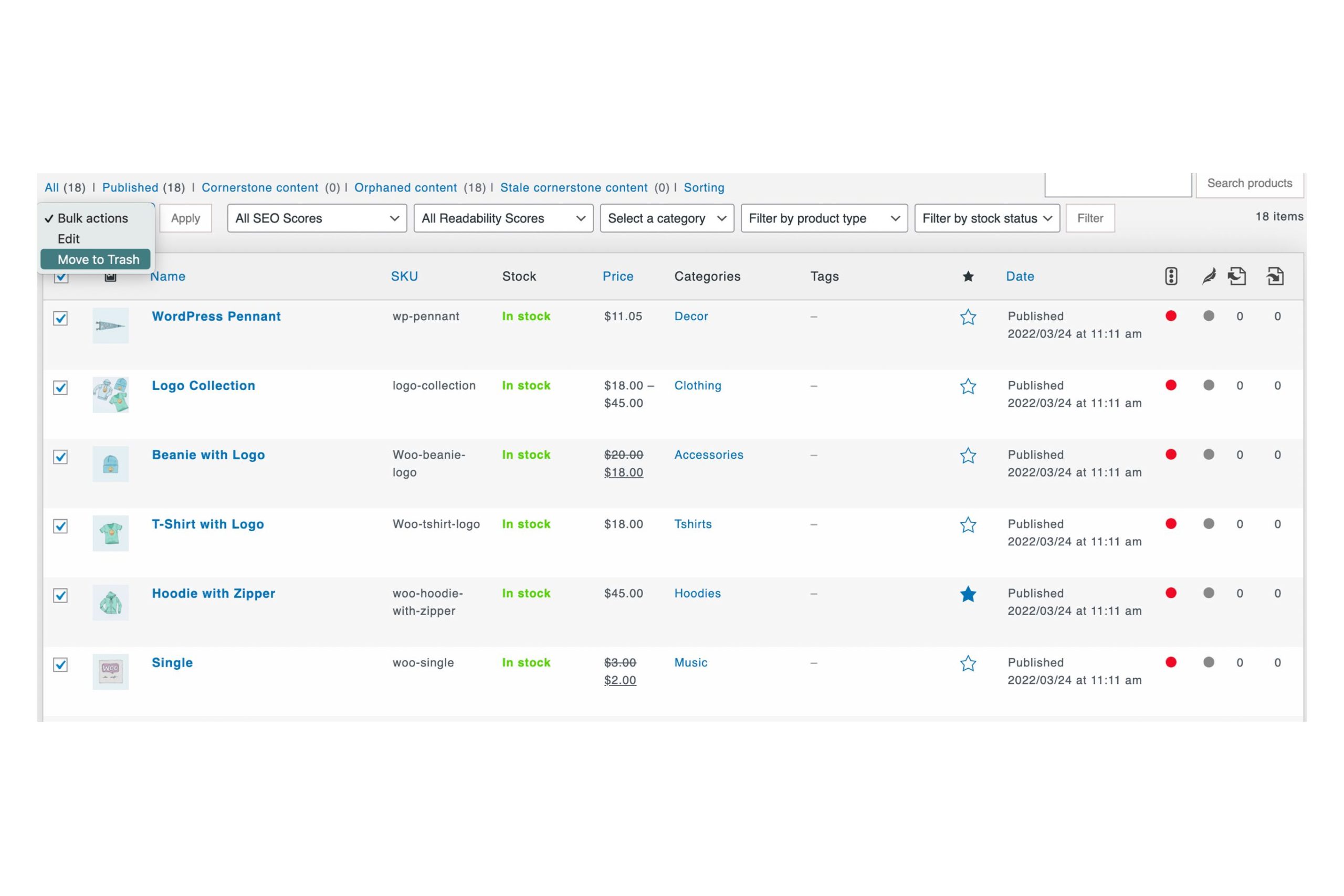Uncheck the Logo Collection checkbox

point(60,387)
